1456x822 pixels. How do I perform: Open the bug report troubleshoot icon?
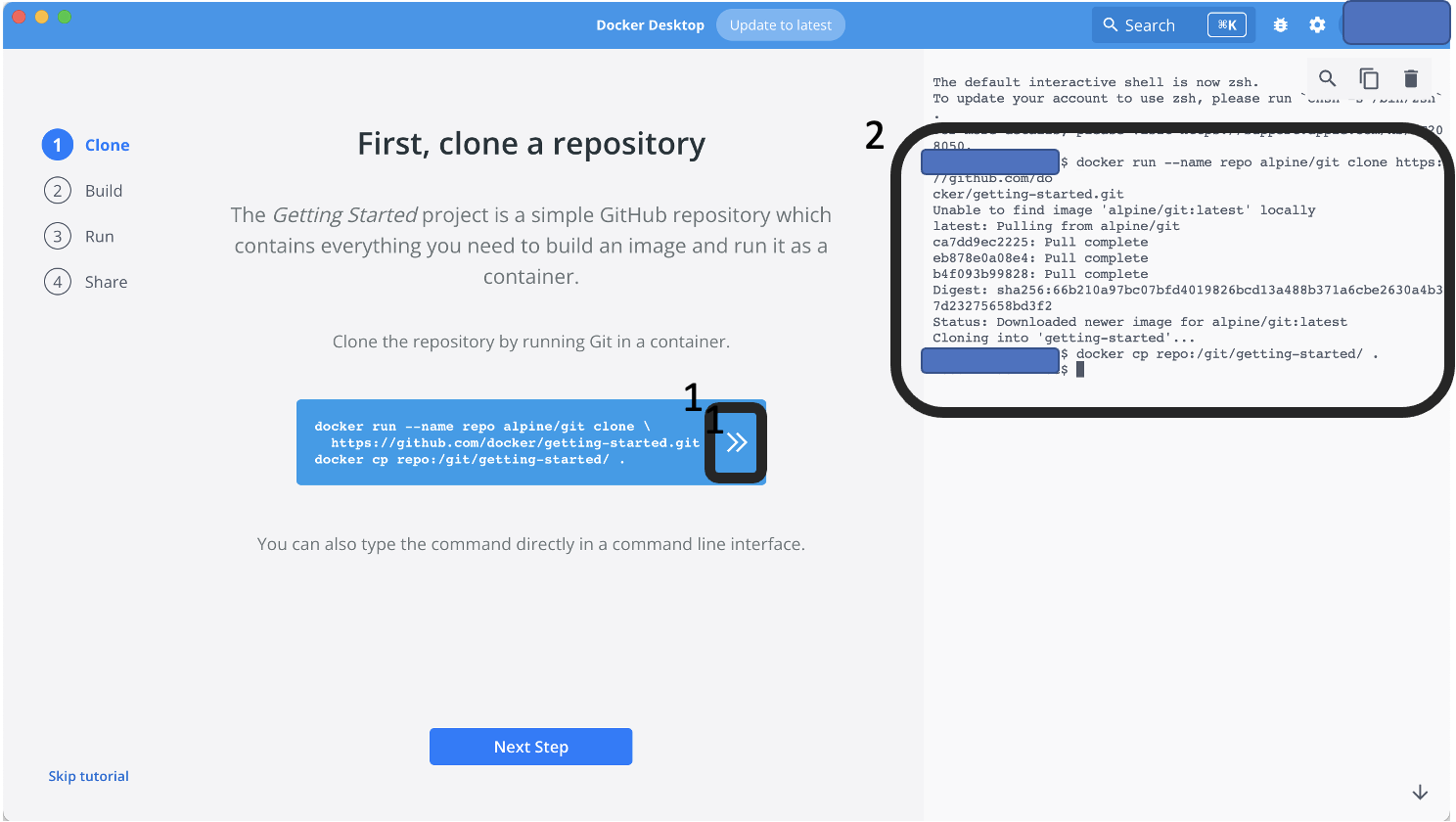(x=1280, y=25)
